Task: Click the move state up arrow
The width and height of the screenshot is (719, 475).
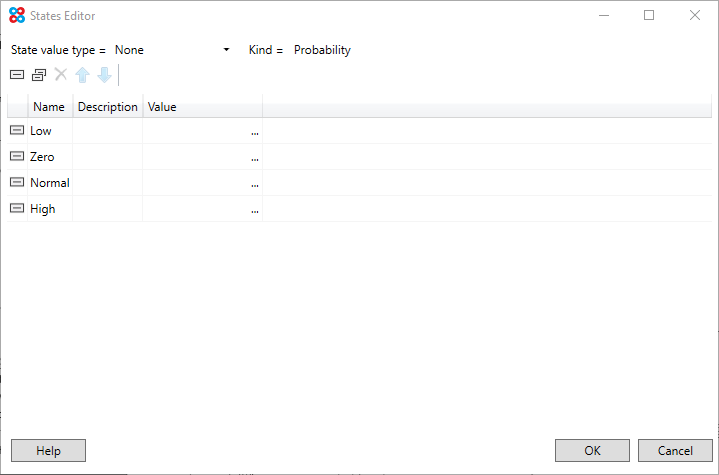Action: point(83,75)
